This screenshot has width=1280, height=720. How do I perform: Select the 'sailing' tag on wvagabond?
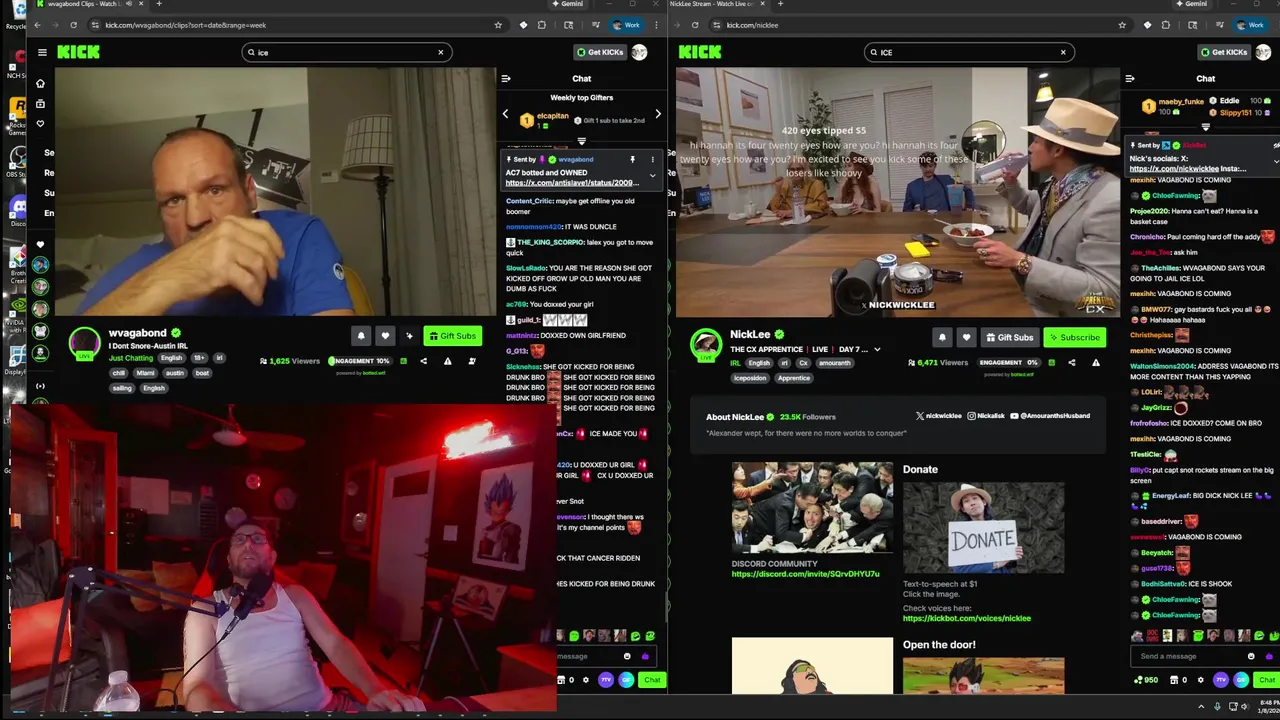(121, 388)
